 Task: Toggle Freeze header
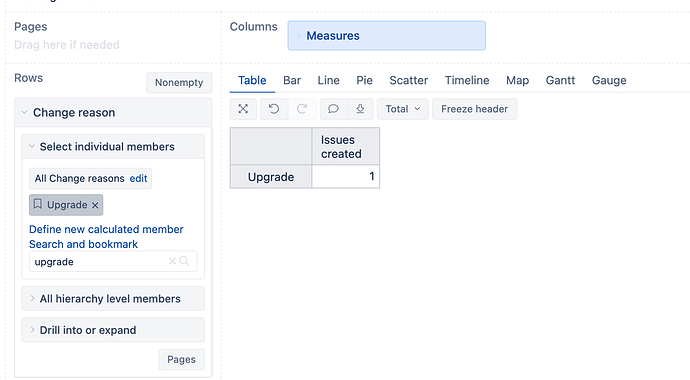pos(474,109)
